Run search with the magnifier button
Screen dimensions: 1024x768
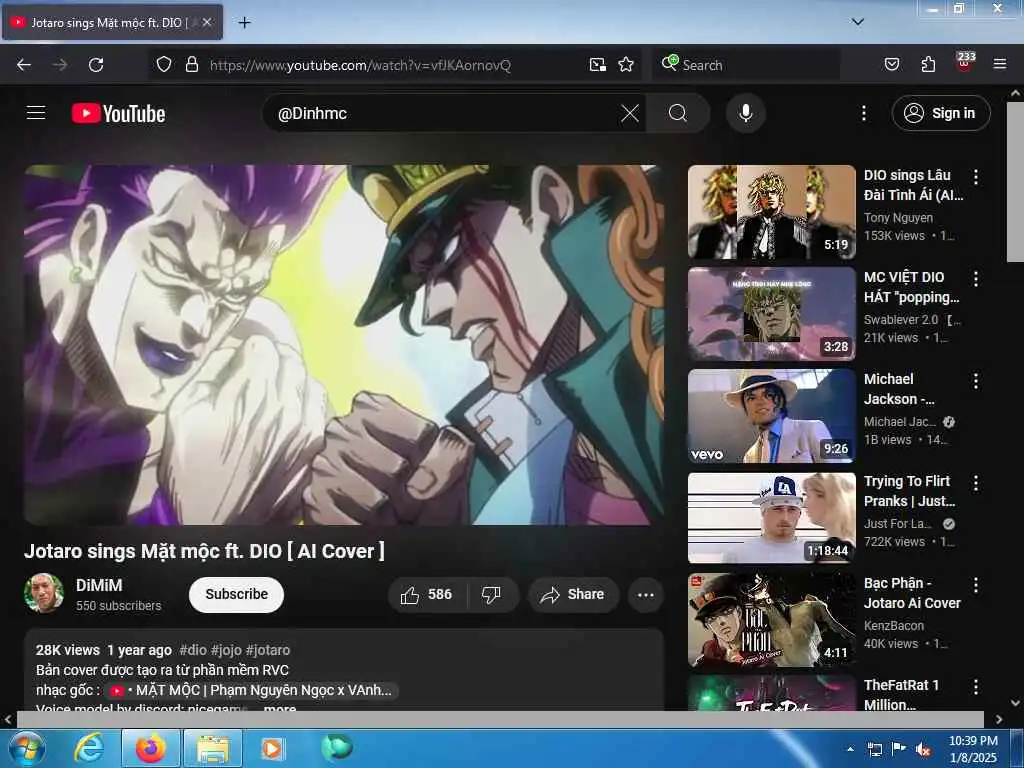[x=678, y=113]
